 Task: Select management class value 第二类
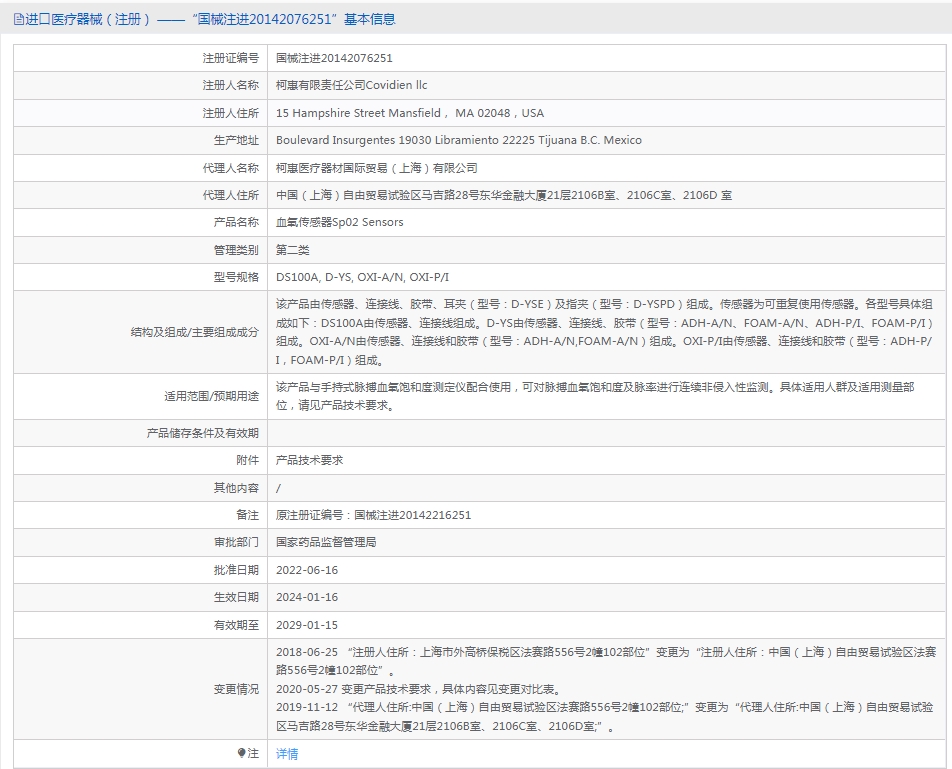[x=293, y=250]
